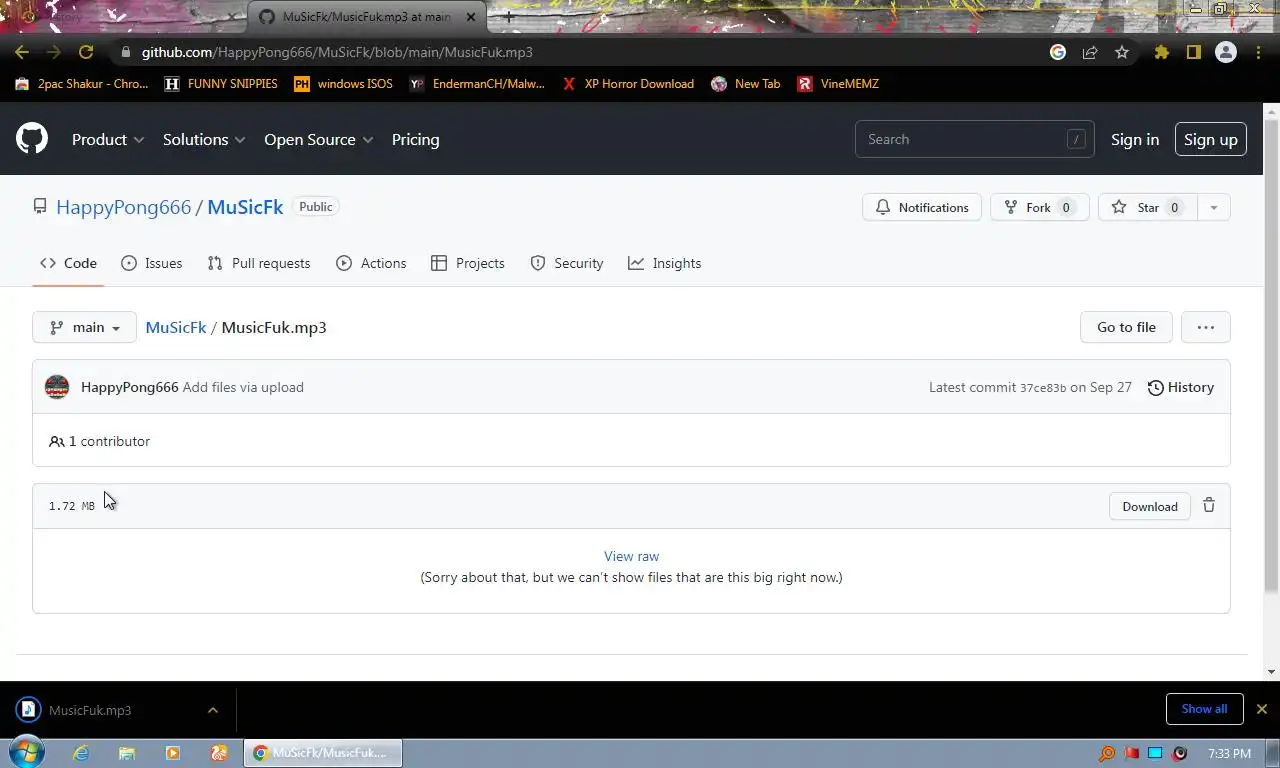View the file History
Screen dimensions: 1280x768
point(1180,387)
